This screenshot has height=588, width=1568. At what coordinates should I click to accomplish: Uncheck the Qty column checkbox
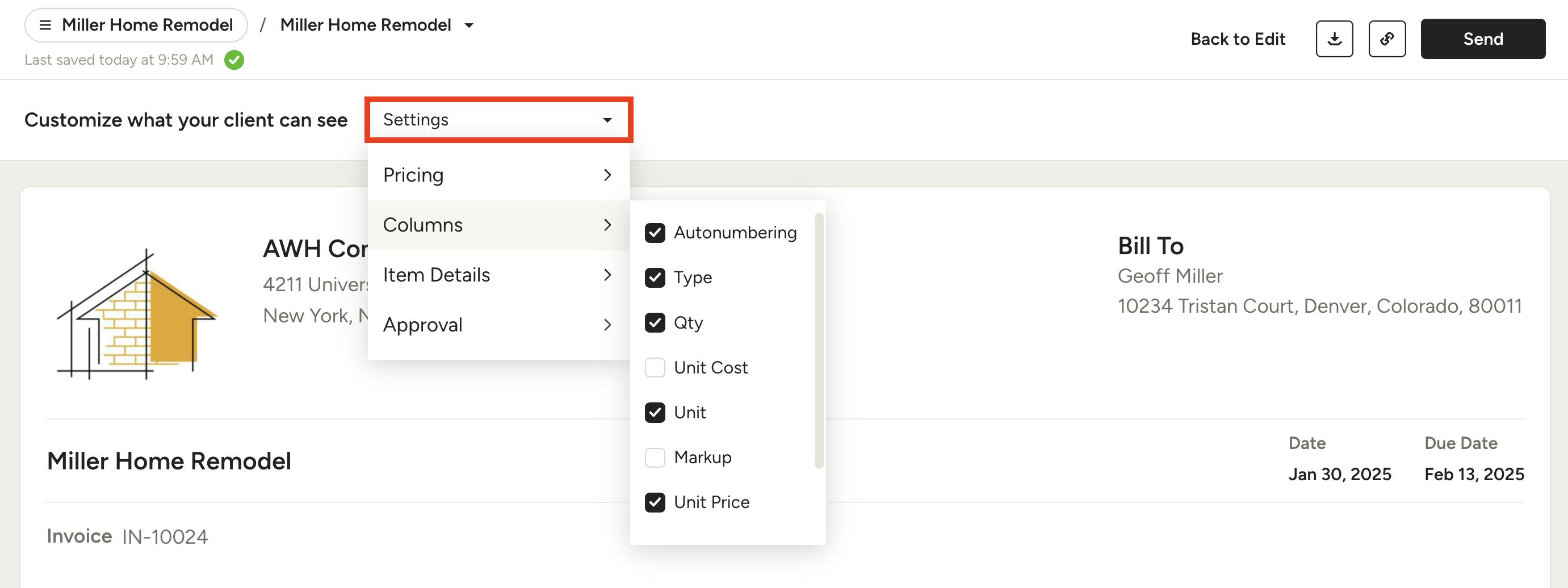[655, 322]
